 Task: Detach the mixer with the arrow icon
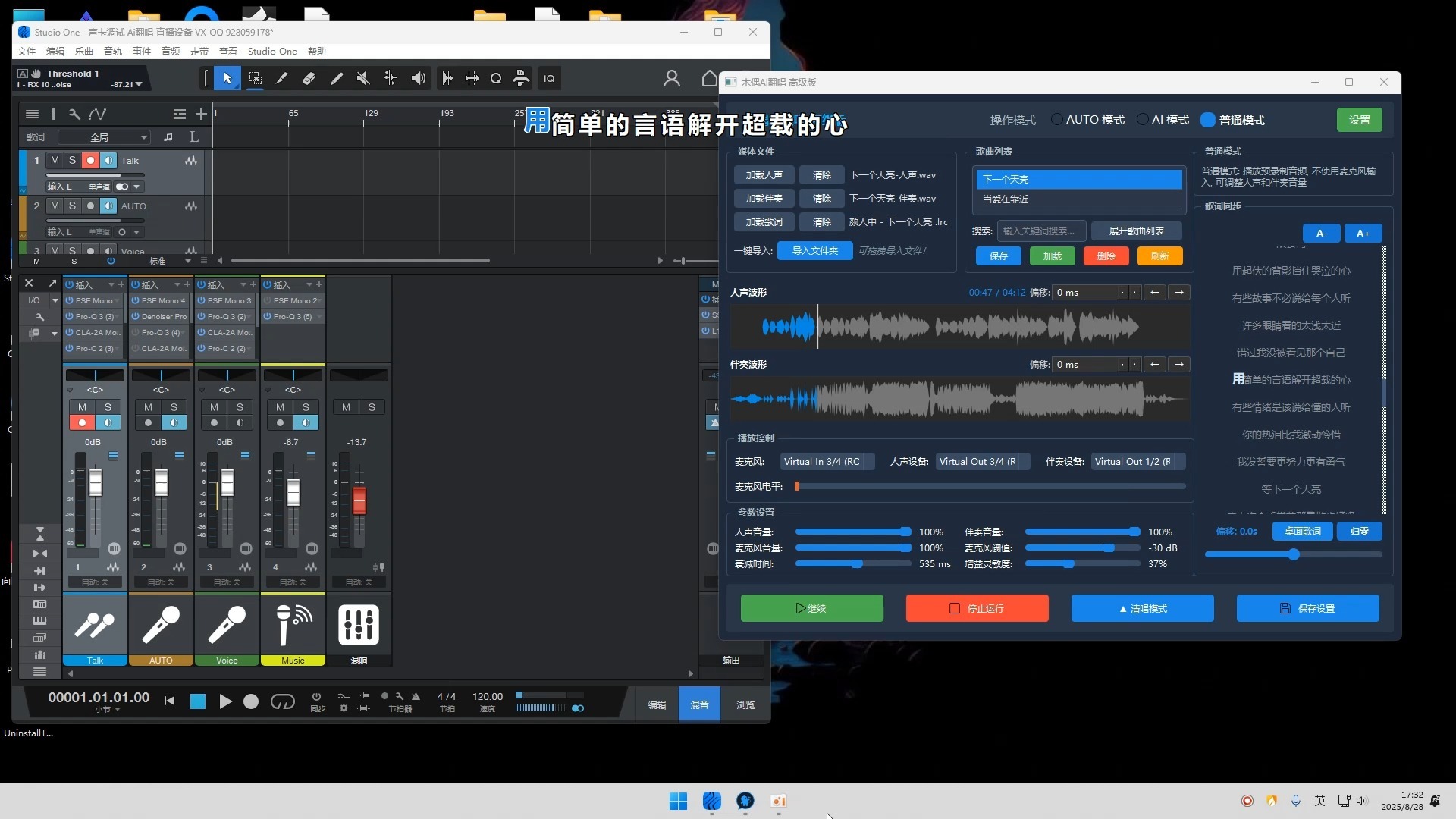pyautogui.click(x=52, y=283)
